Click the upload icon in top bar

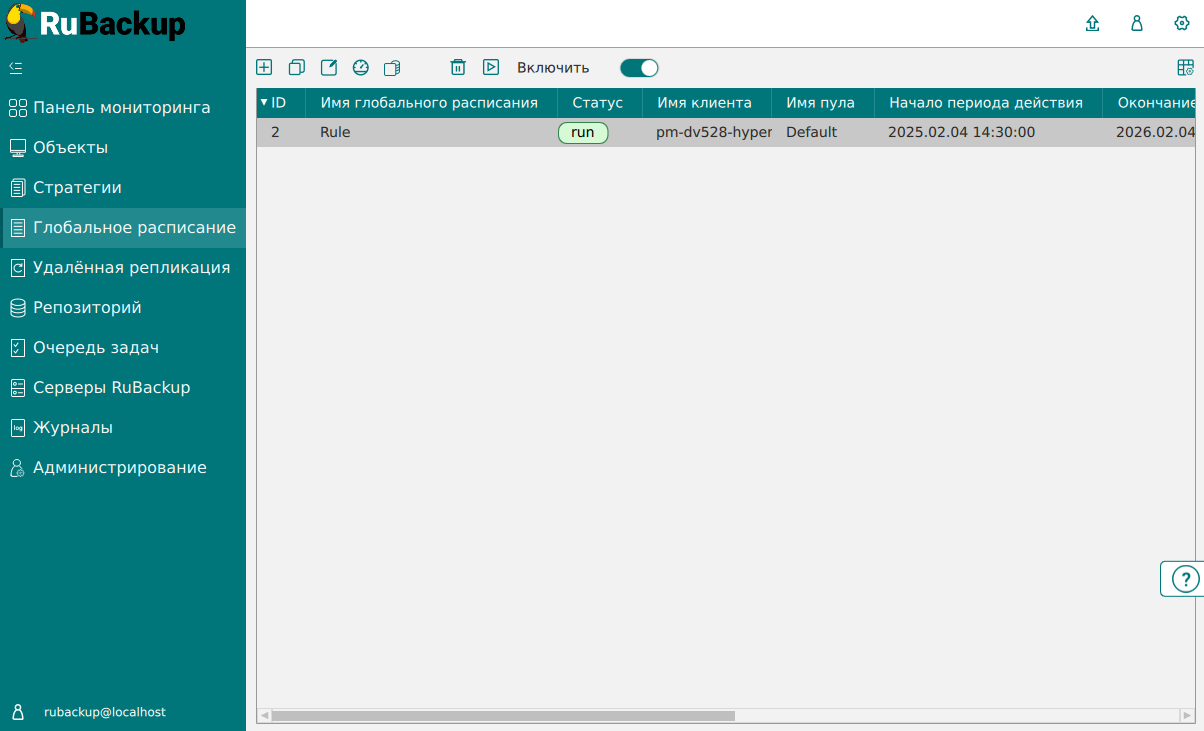pos(1093,23)
